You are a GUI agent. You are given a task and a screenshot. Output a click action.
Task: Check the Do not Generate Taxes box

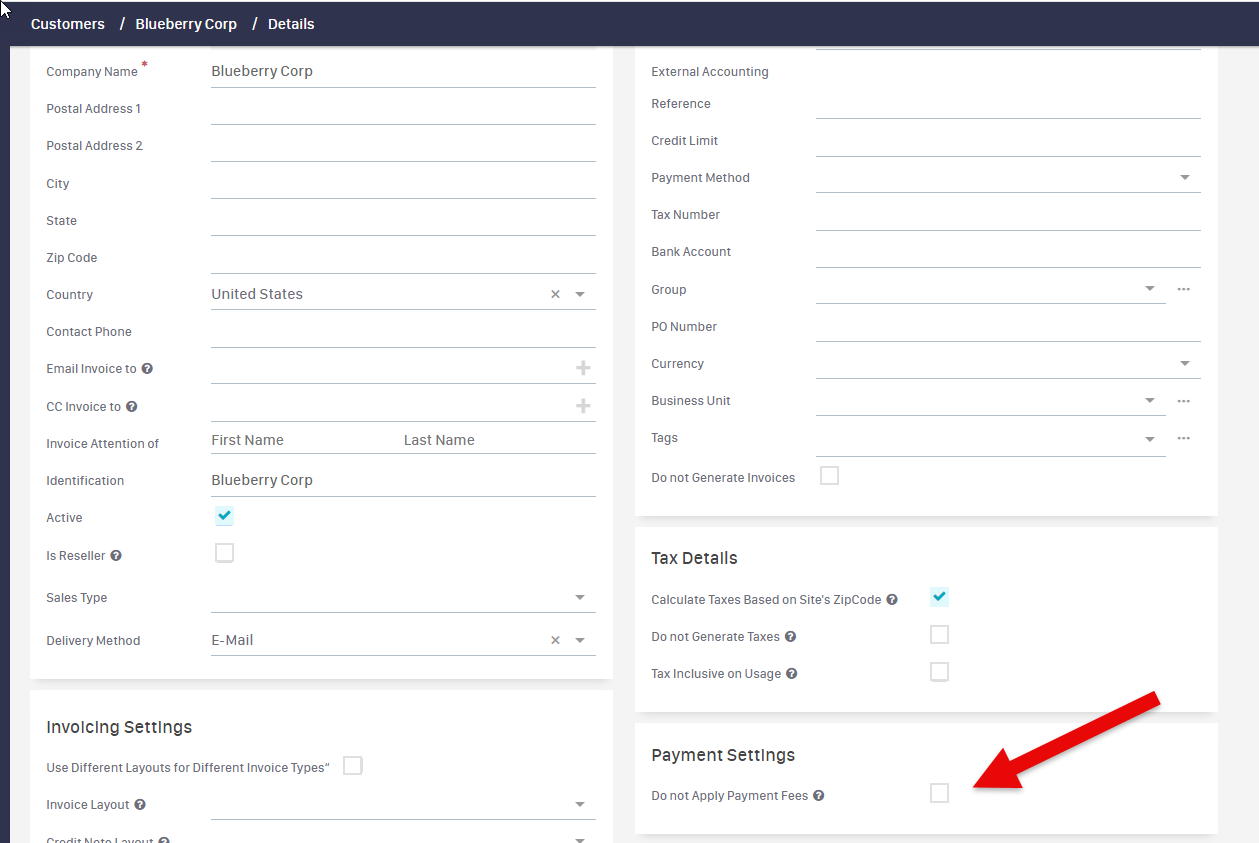tap(939, 635)
